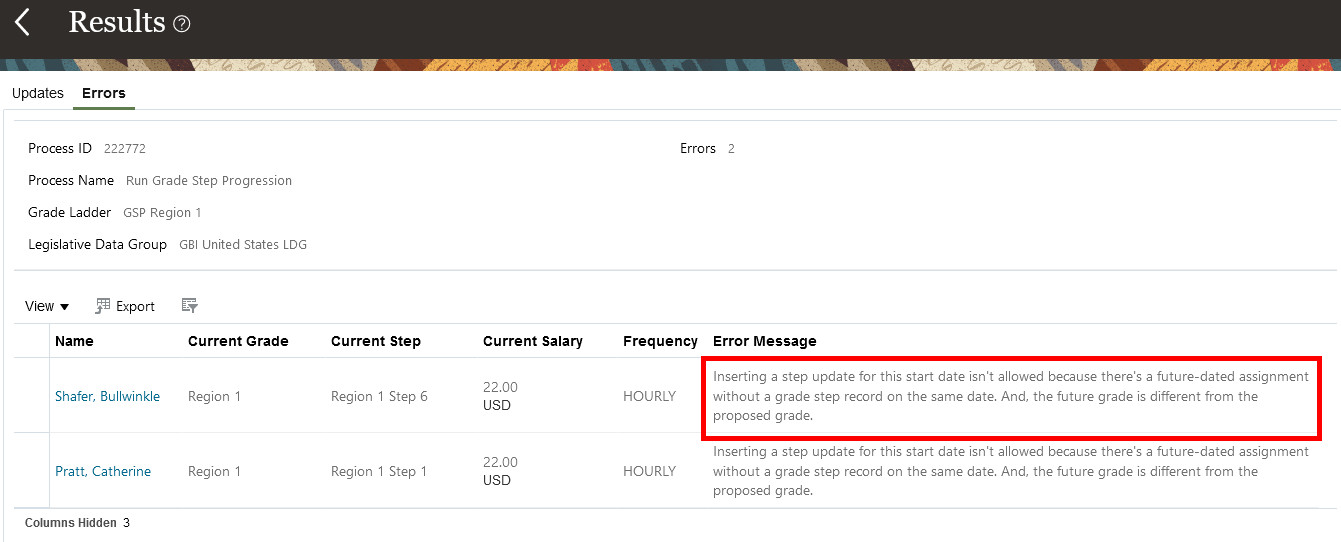
Task: Click the Current Step column header
Action: click(x=376, y=341)
